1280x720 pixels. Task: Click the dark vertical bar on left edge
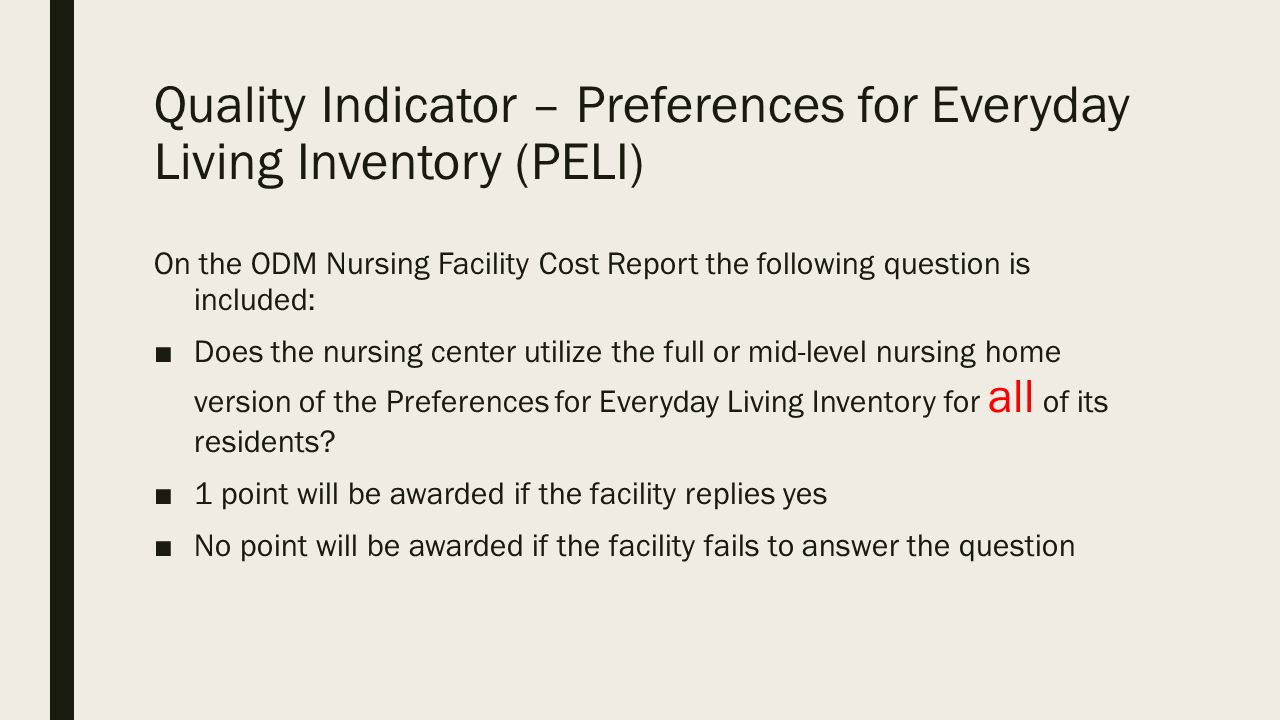tap(62, 360)
